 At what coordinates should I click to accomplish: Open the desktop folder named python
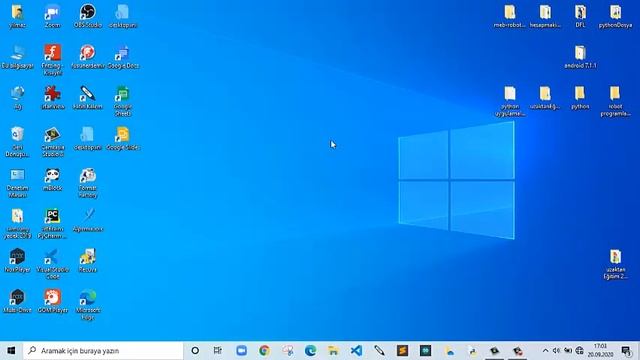point(580,98)
